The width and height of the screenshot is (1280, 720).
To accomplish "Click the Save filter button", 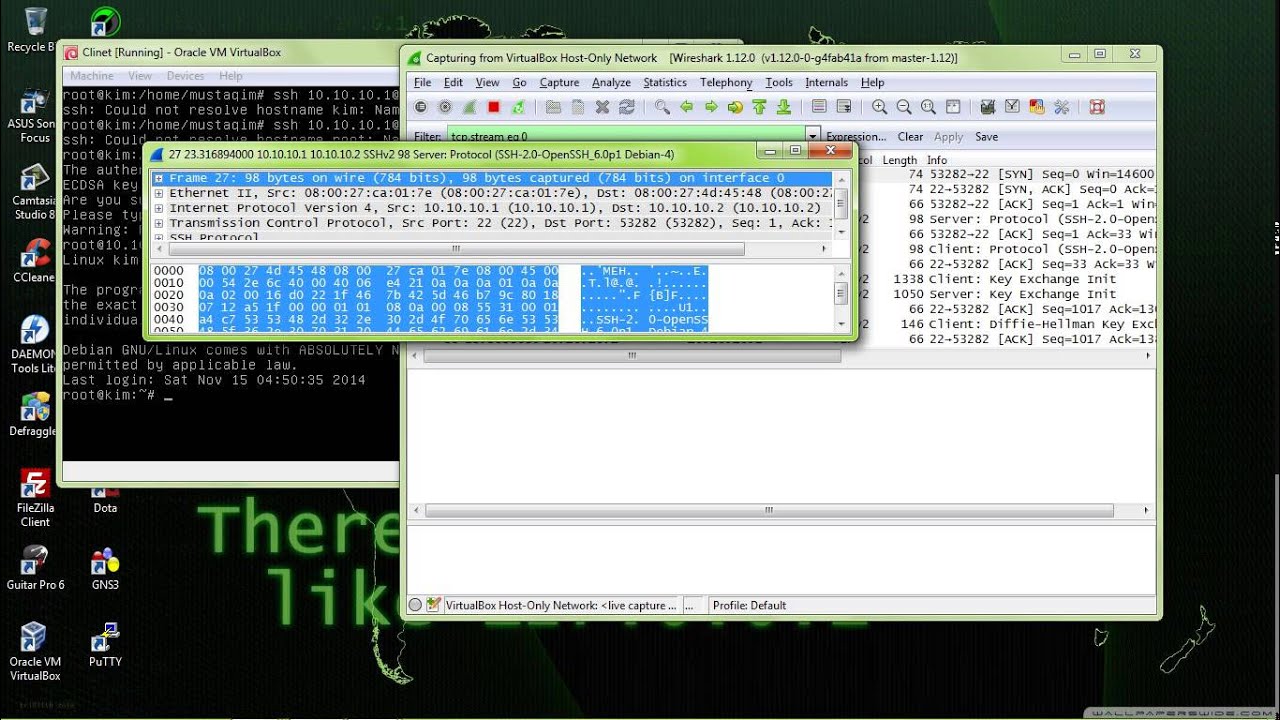I will [986, 137].
